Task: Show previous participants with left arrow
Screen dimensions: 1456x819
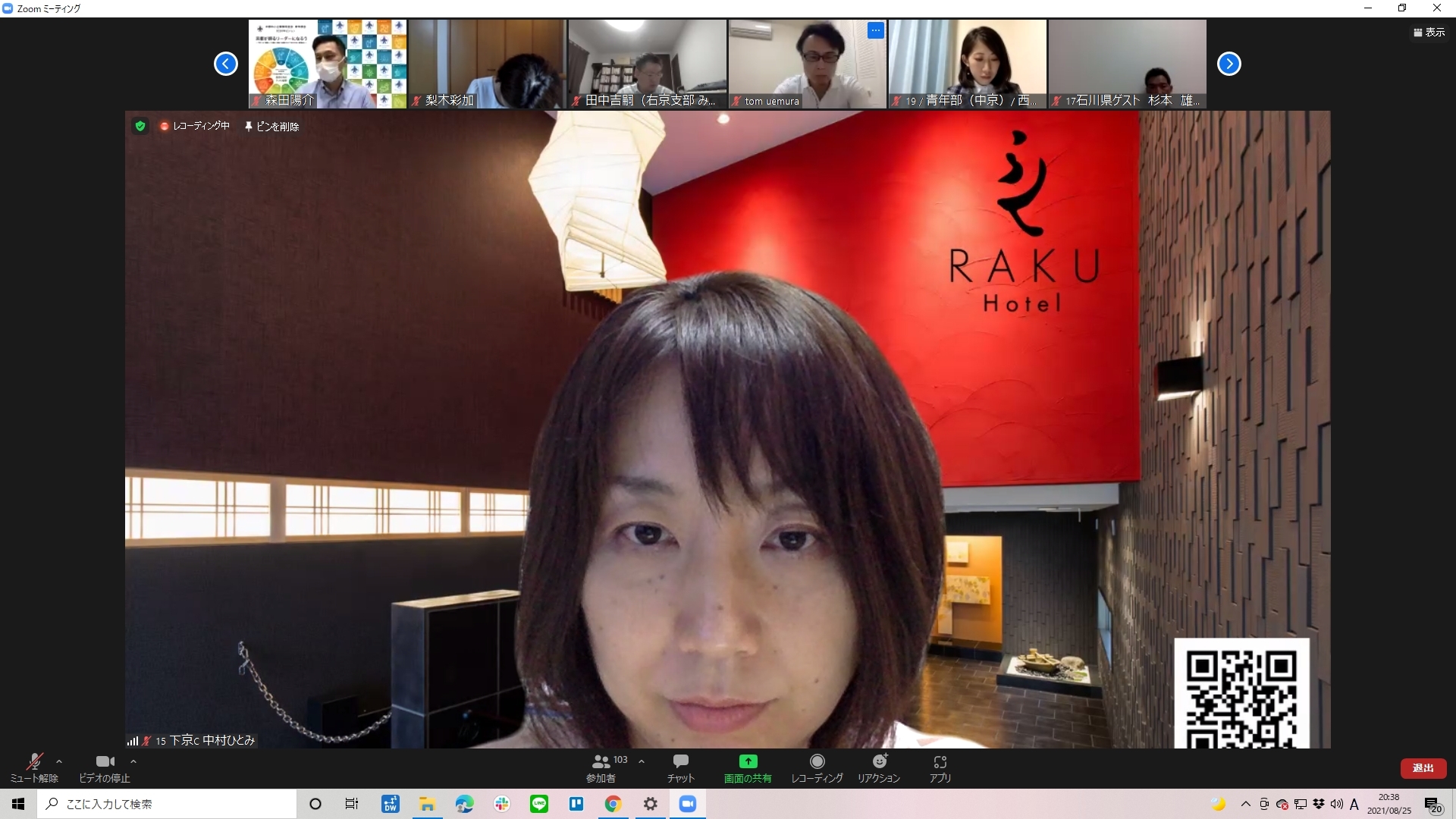Action: [226, 64]
